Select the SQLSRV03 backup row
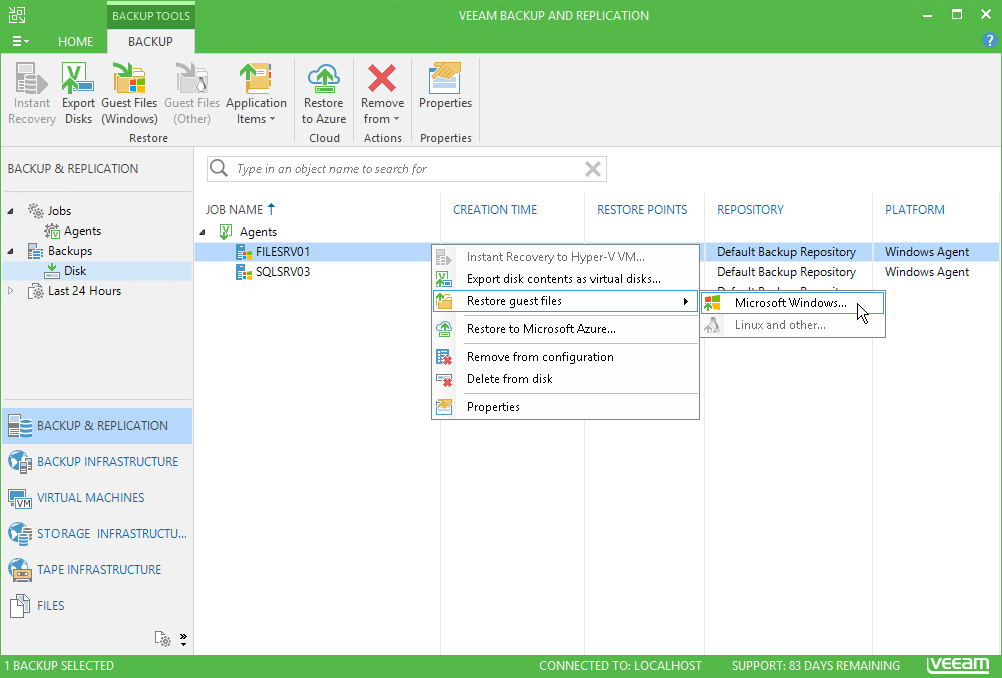This screenshot has width=1002, height=678. 282,272
